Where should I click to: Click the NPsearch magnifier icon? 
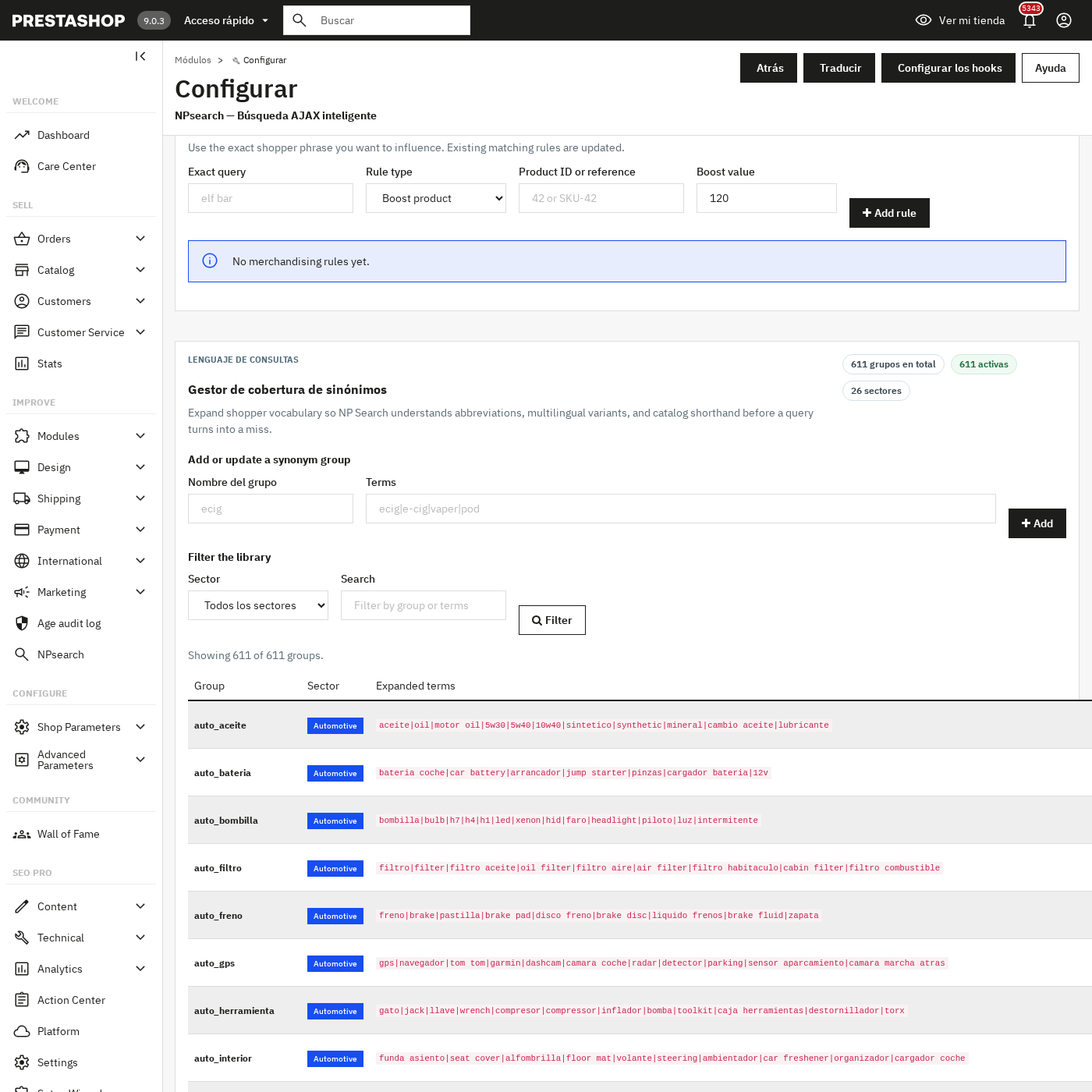tap(22, 654)
